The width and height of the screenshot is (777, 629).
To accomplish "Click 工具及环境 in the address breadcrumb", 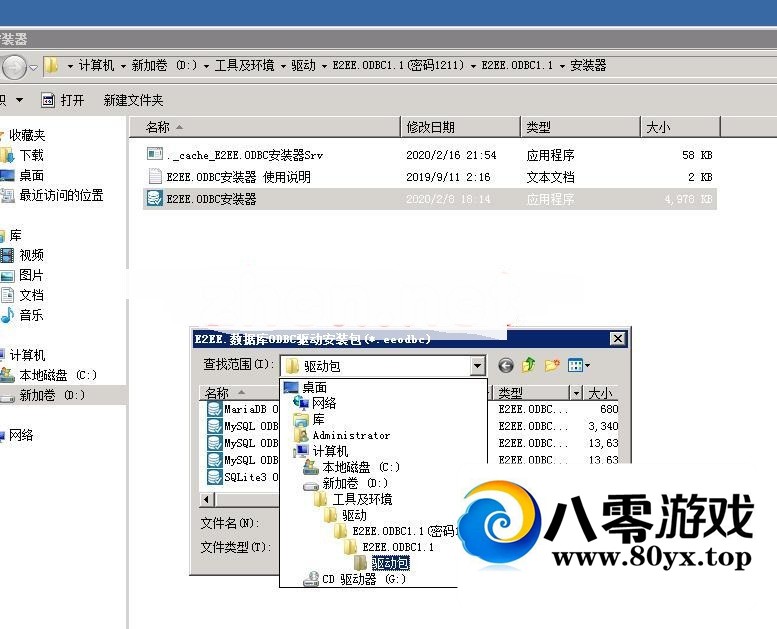I will 244,65.
